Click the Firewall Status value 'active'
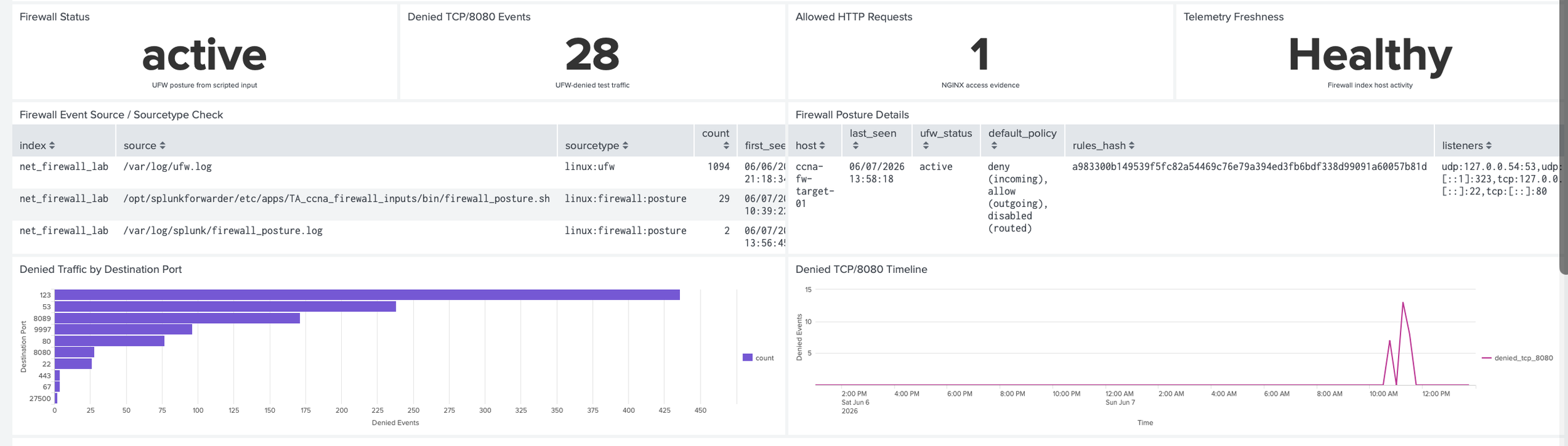Image resolution: width=1568 pixels, height=446 pixels. point(204,55)
